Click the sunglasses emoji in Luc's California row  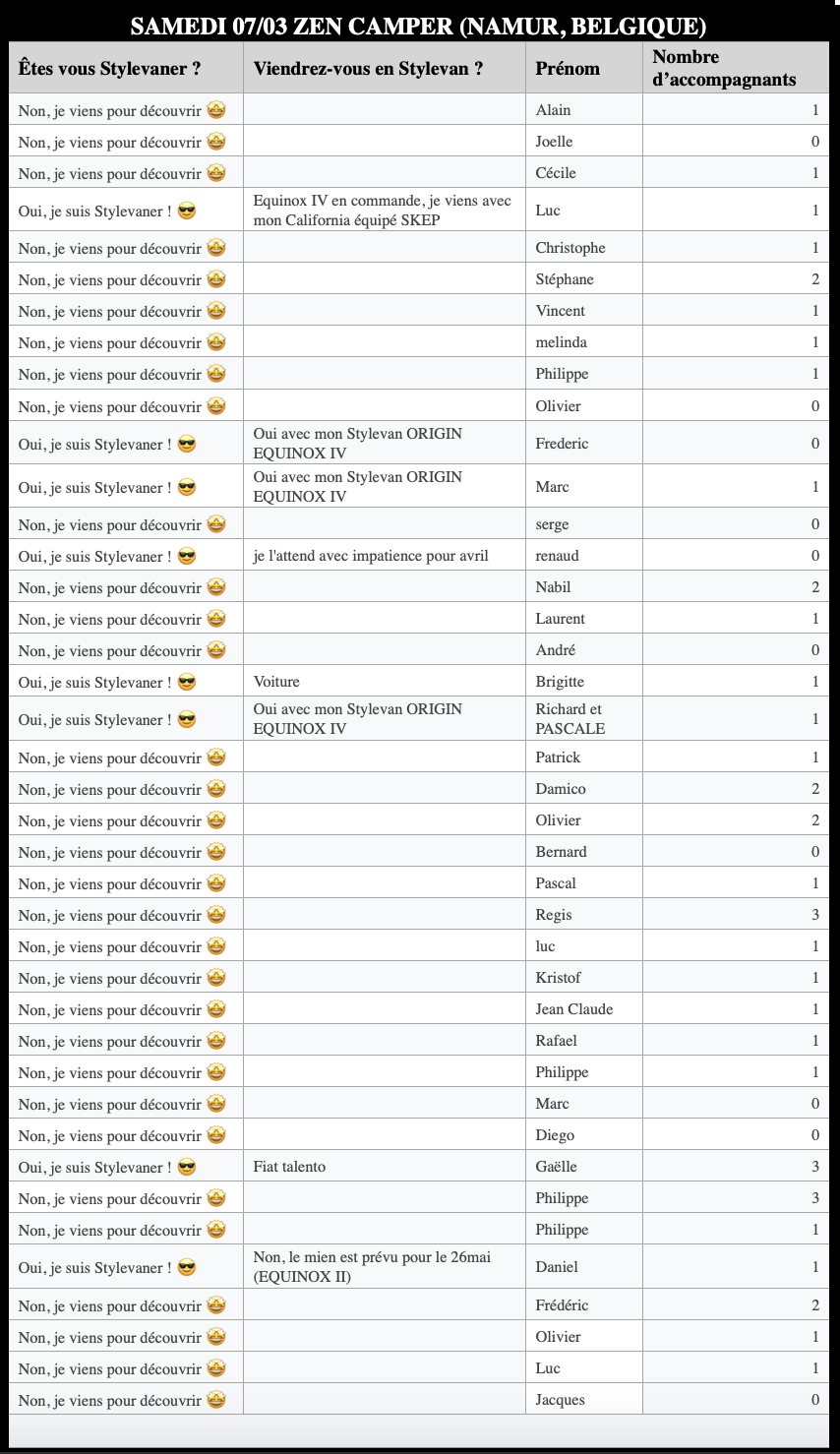[x=186, y=211]
